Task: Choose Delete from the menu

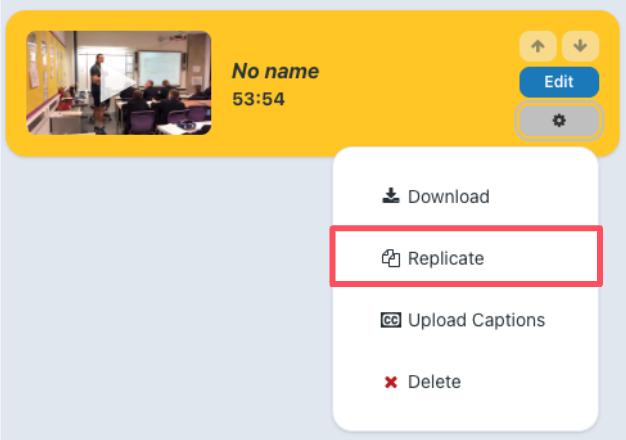Action: (x=466, y=382)
